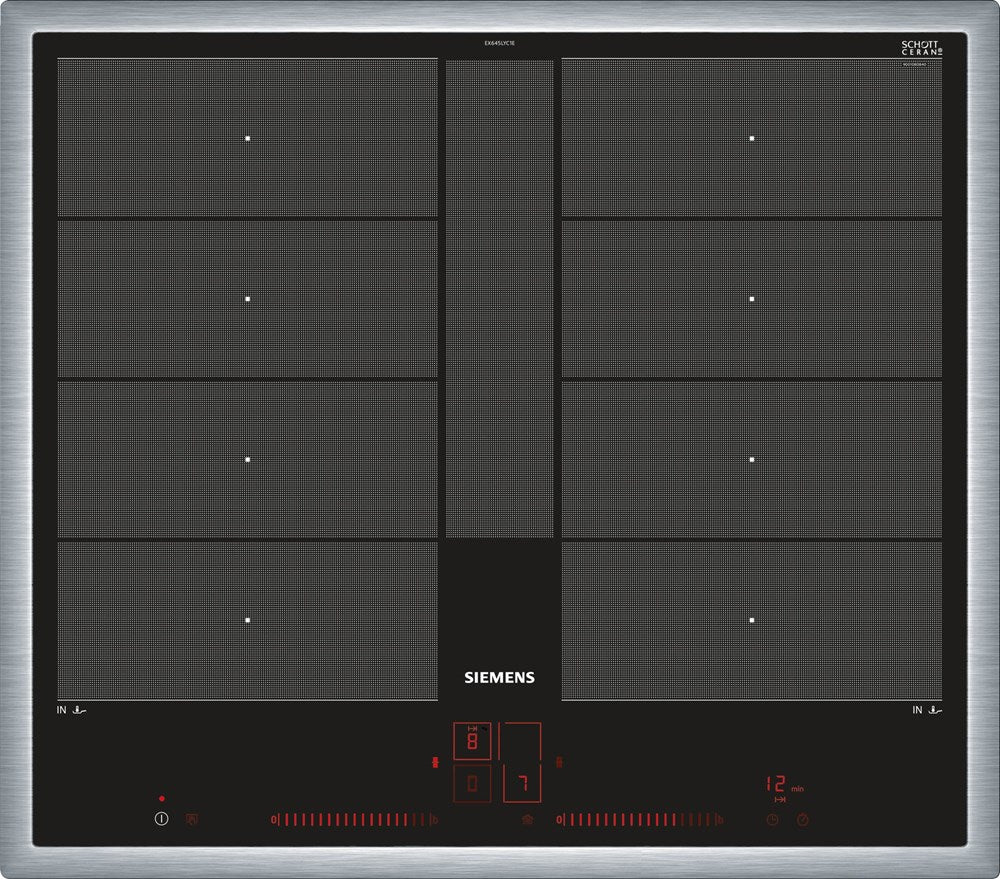1000x879 pixels.
Task: Select the clock timer icon
Action: pos(773,819)
